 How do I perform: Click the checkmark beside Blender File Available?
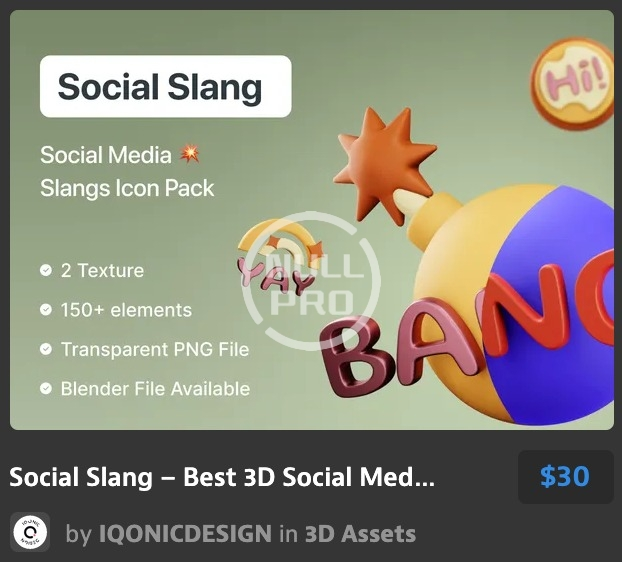pos(46,388)
